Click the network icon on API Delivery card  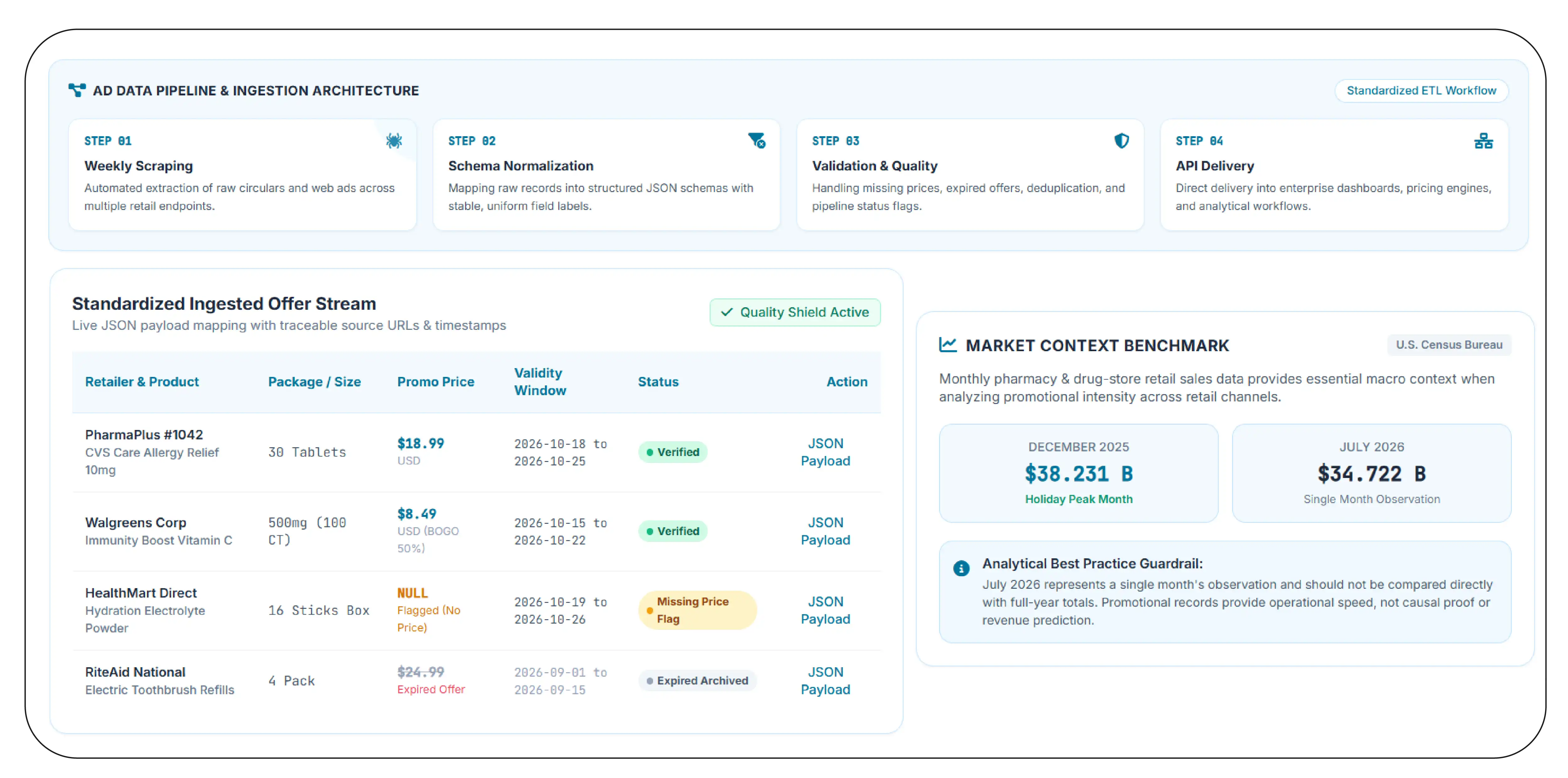pos(1484,141)
